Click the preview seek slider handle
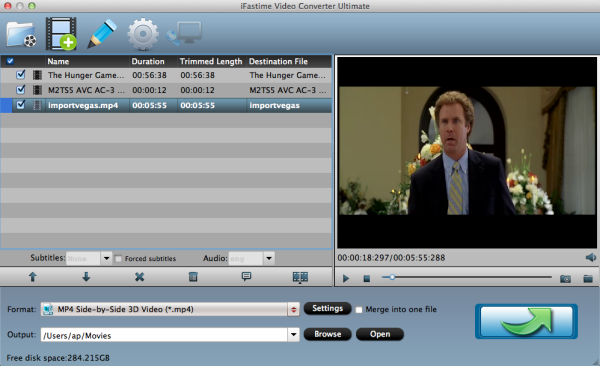600x366 pixels. [392, 277]
